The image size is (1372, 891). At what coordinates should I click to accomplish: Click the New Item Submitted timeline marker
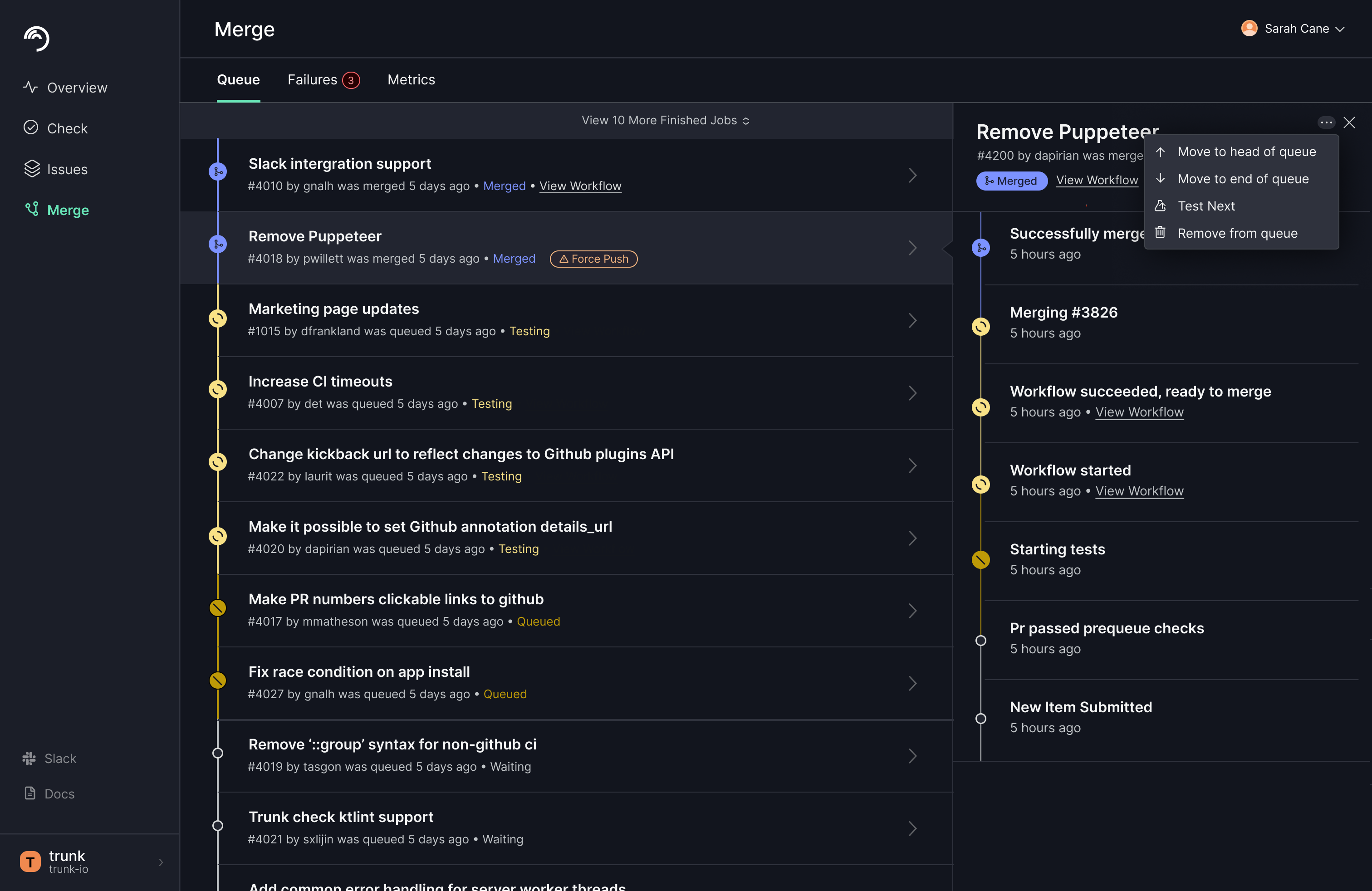[x=980, y=719]
